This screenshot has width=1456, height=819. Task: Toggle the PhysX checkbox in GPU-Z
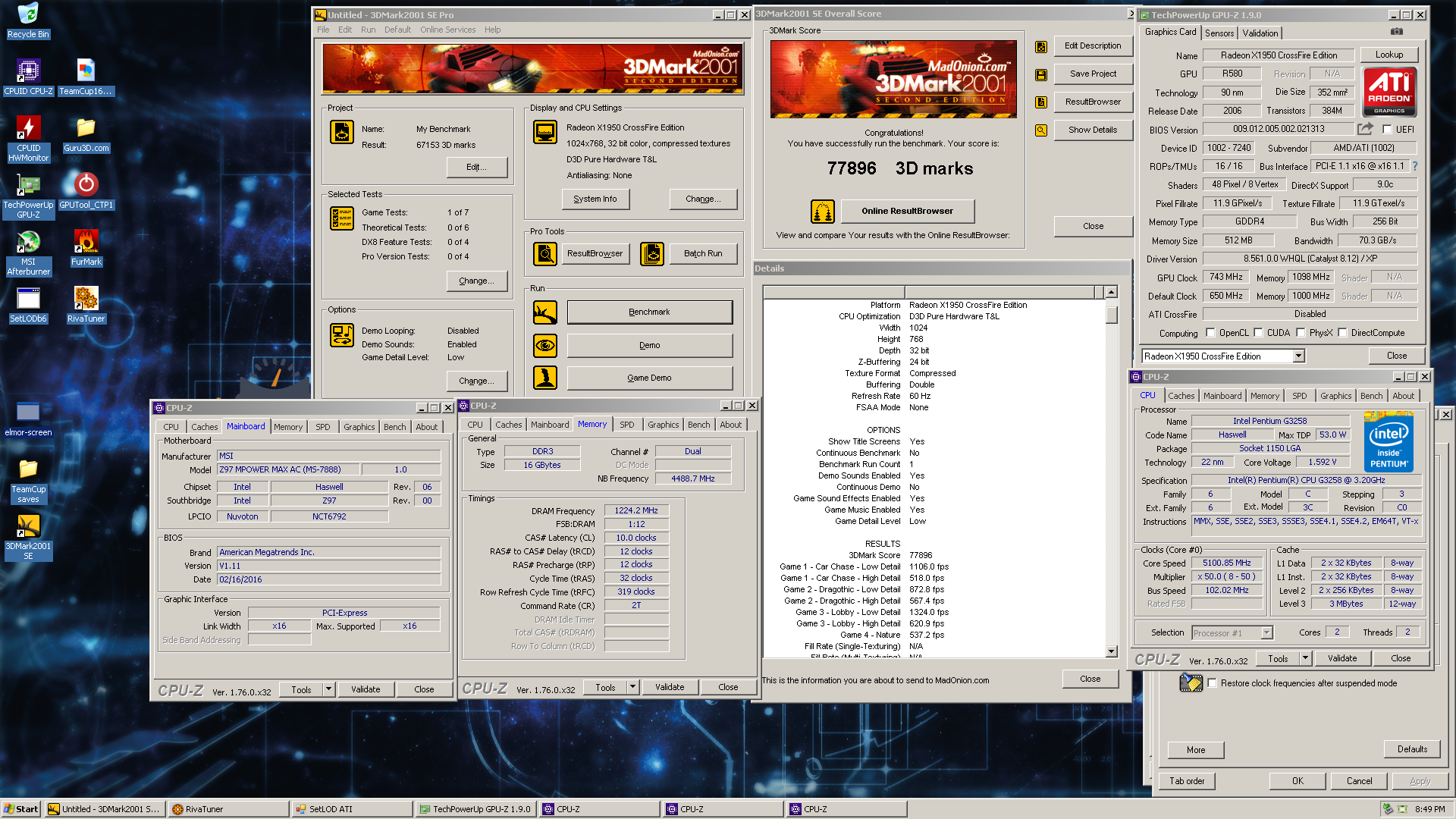pyautogui.click(x=1301, y=333)
